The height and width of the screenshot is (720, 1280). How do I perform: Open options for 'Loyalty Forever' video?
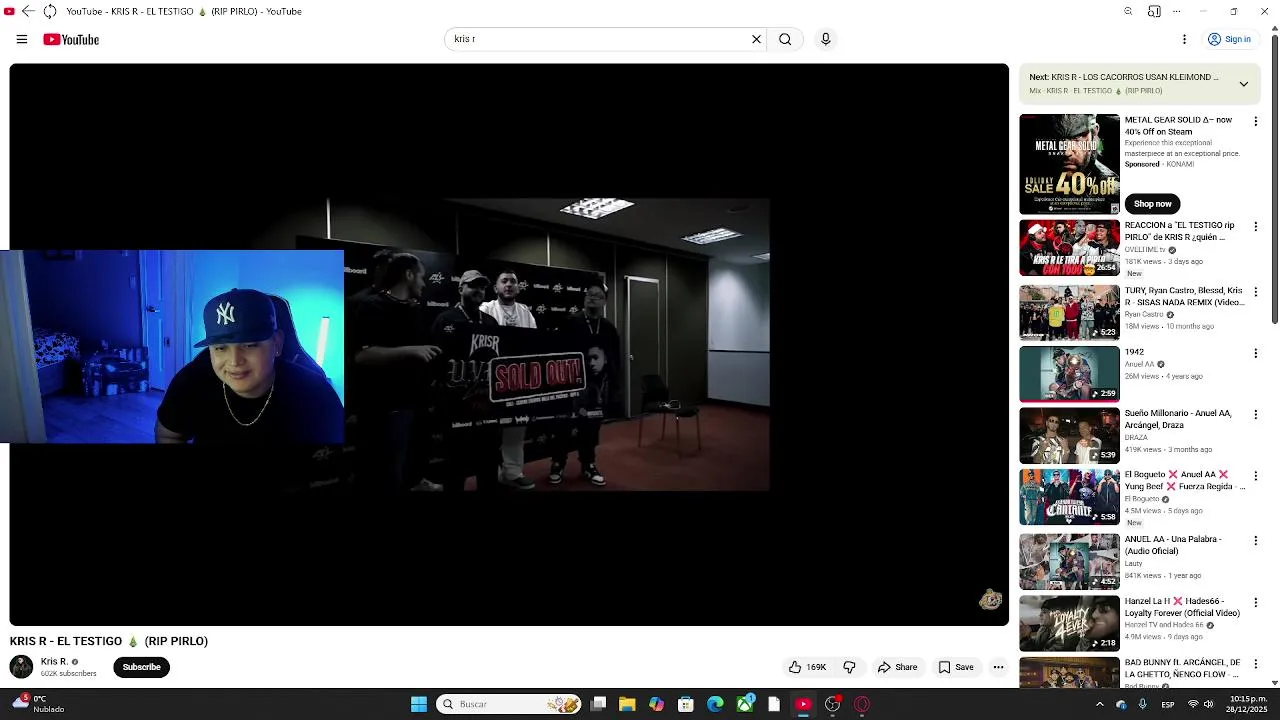1255,603
